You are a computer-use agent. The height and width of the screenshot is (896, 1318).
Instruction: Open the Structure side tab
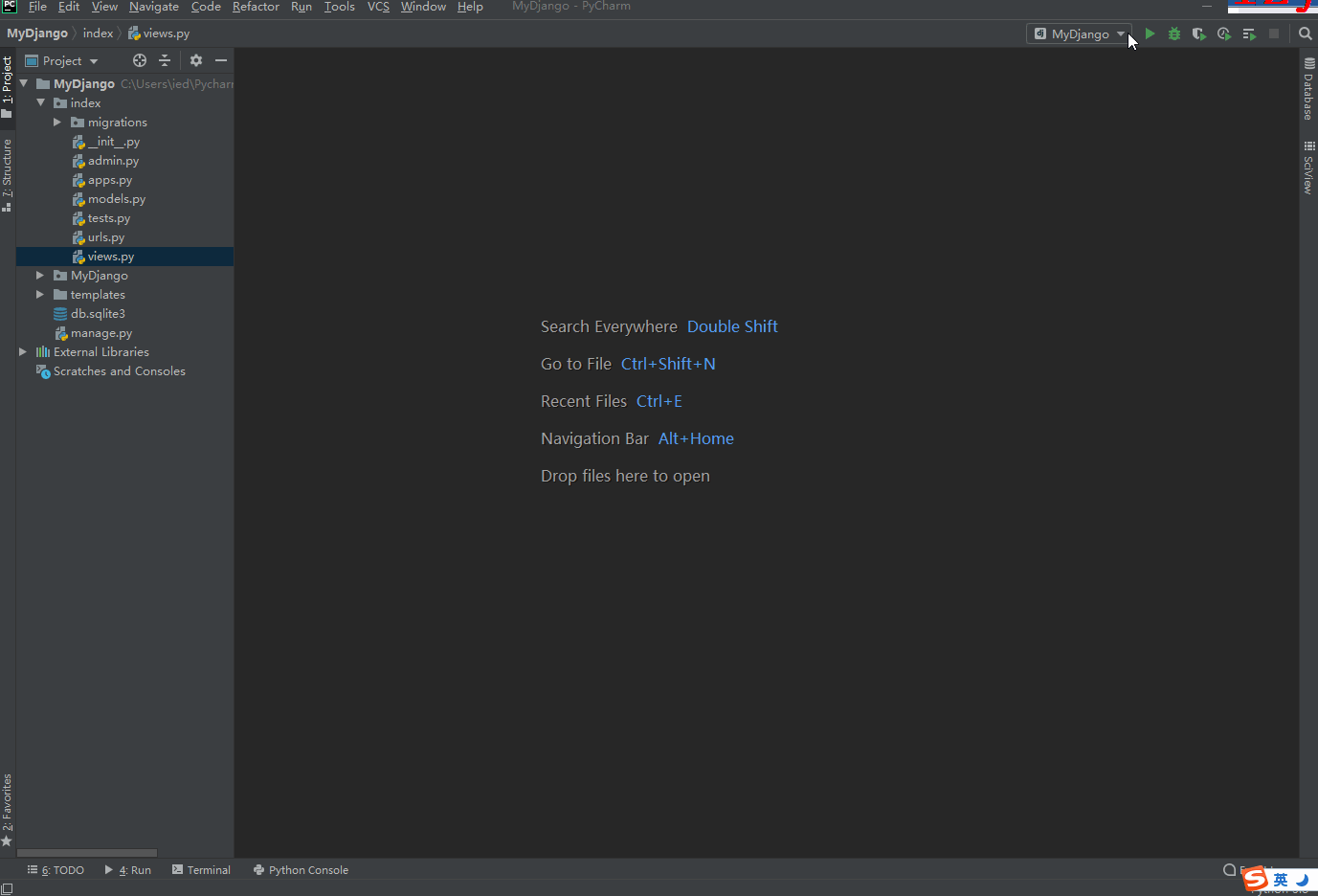(x=8, y=175)
